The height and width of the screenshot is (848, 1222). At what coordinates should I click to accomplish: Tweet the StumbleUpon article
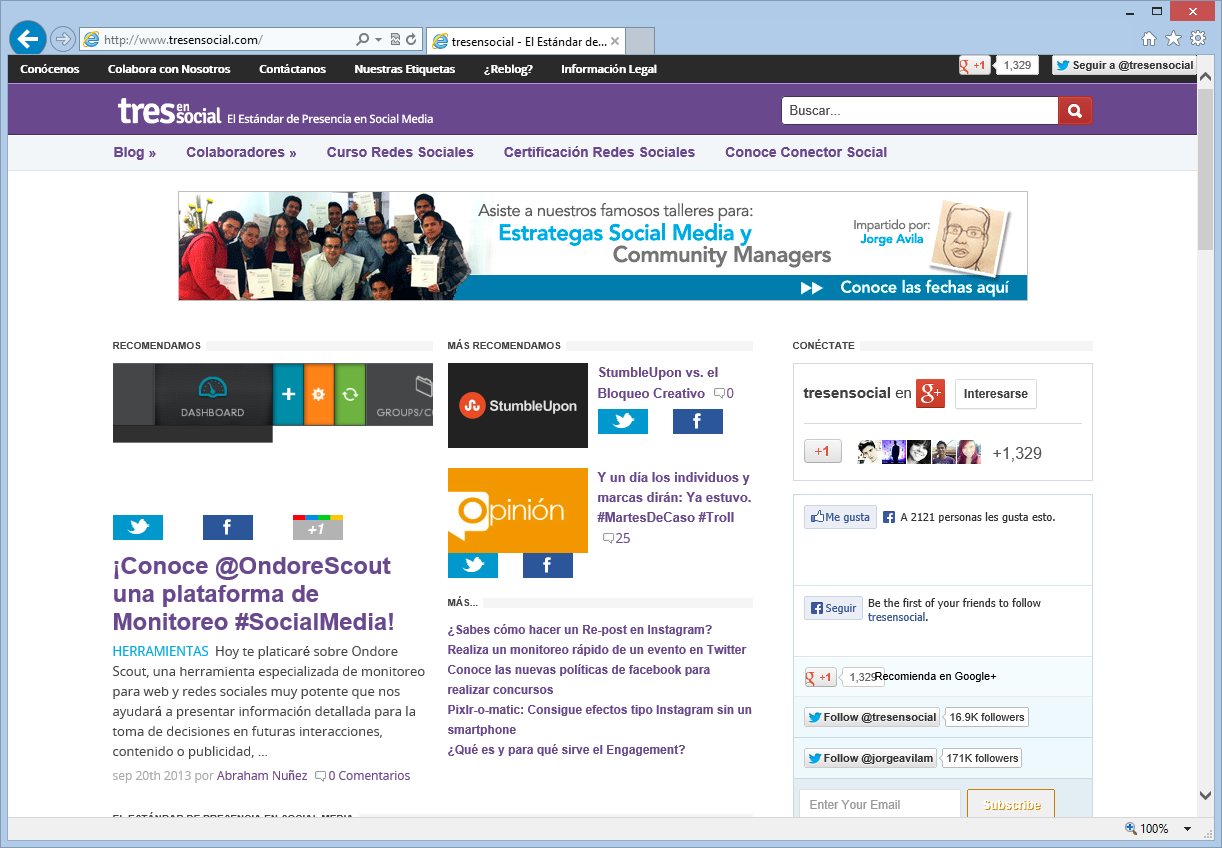tap(623, 421)
